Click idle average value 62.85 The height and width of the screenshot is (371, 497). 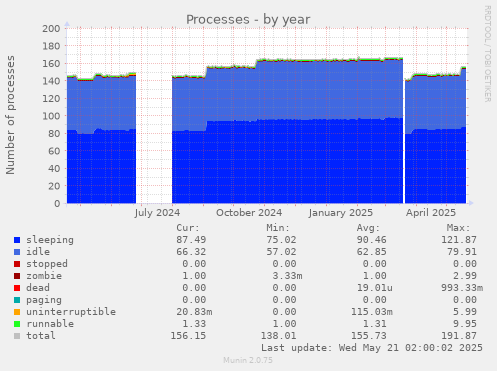(x=372, y=252)
